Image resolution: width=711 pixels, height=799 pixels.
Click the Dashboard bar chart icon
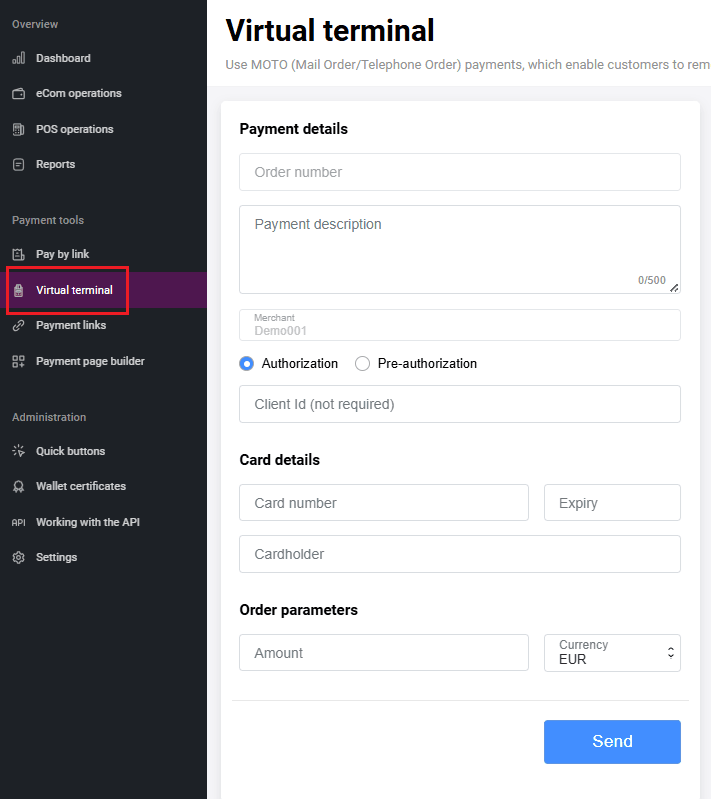tap(18, 58)
